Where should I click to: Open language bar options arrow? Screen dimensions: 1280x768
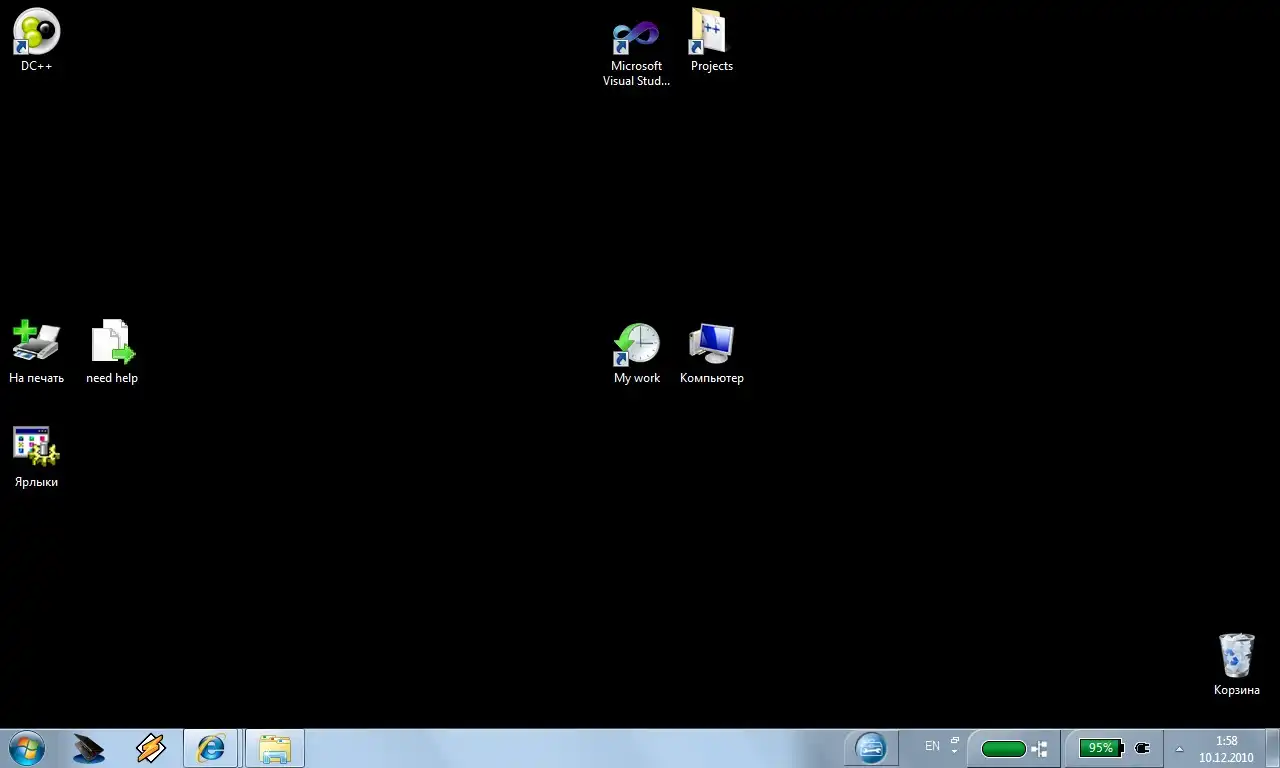955,752
